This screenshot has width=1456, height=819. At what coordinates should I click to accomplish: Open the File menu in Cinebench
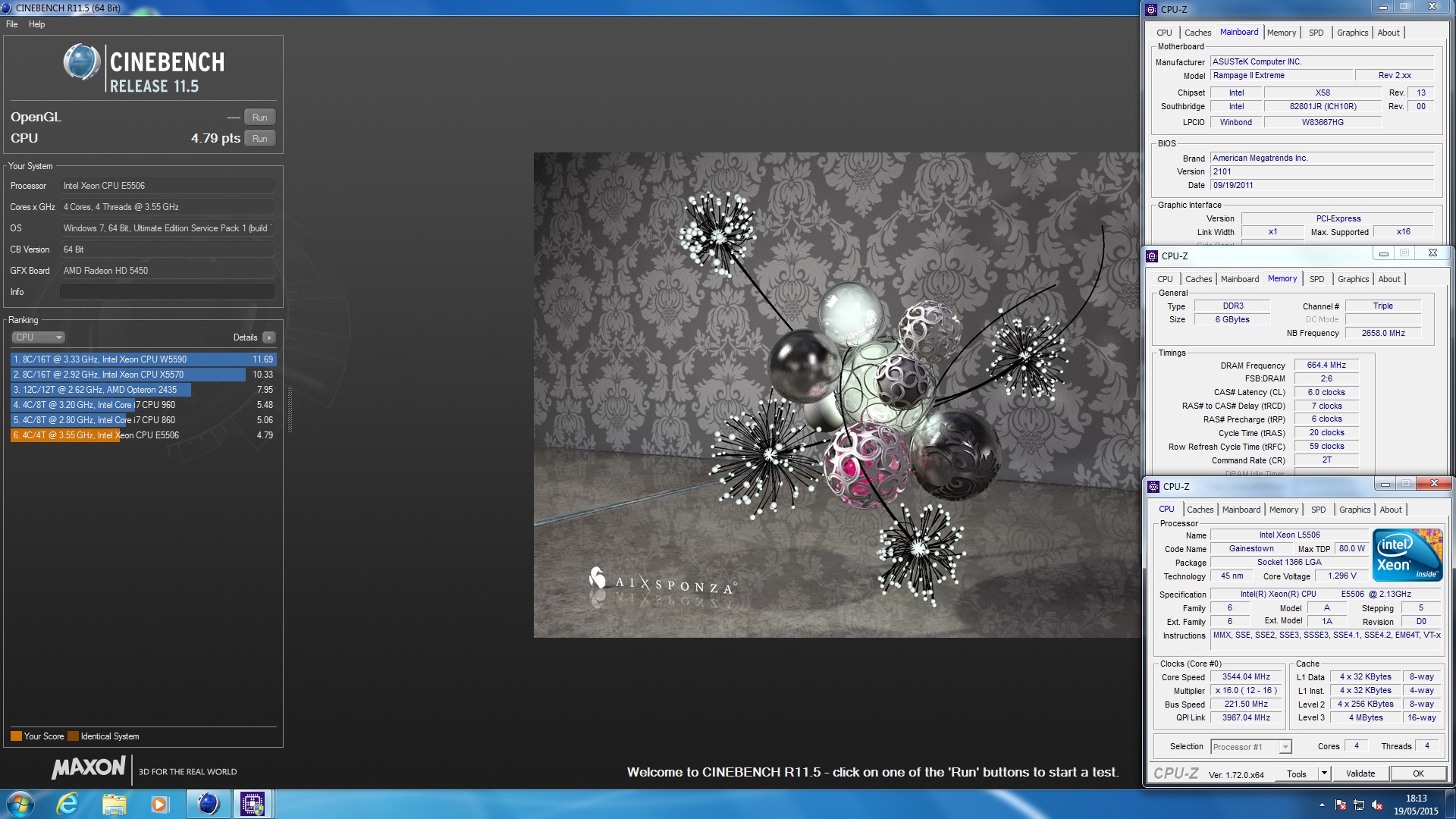(x=12, y=24)
